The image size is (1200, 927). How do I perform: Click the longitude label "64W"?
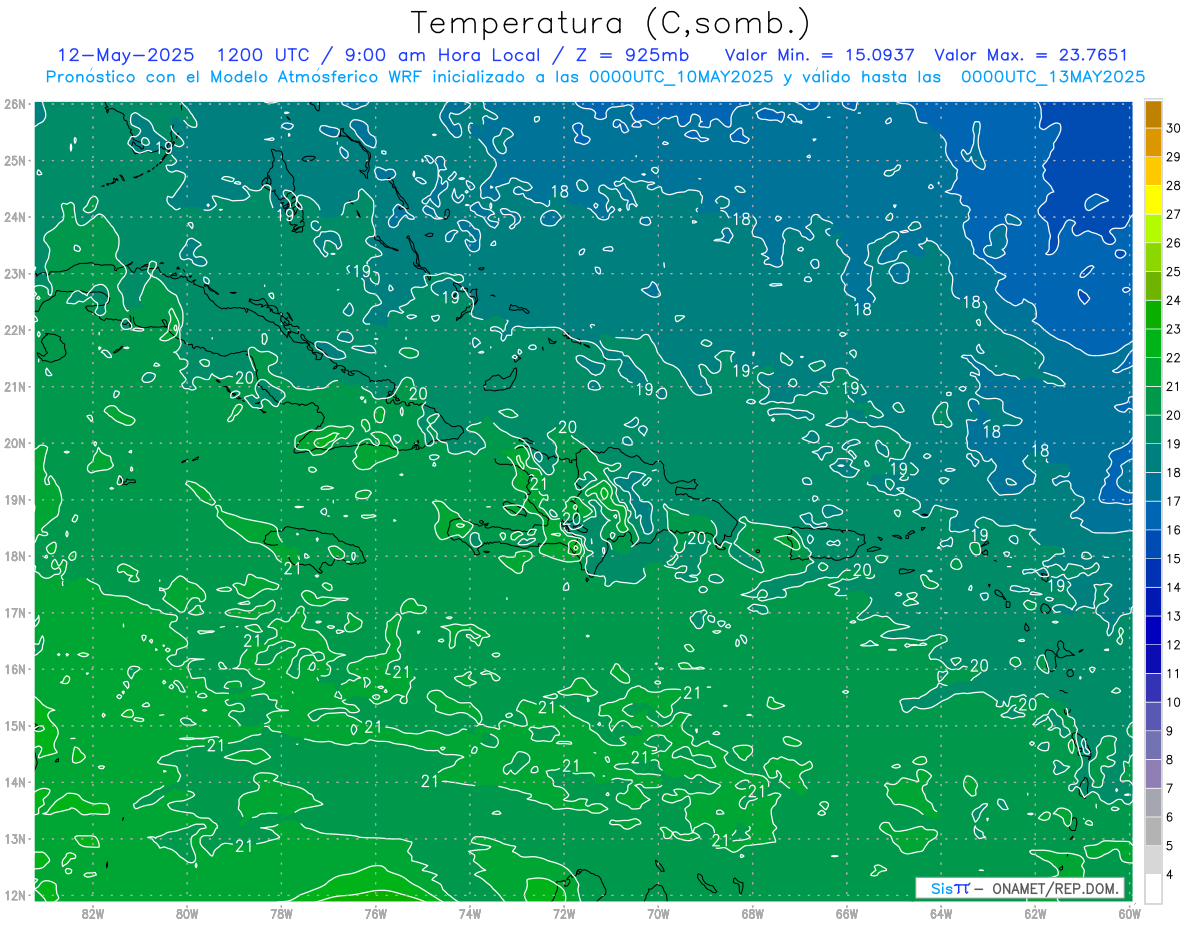pyautogui.click(x=941, y=914)
